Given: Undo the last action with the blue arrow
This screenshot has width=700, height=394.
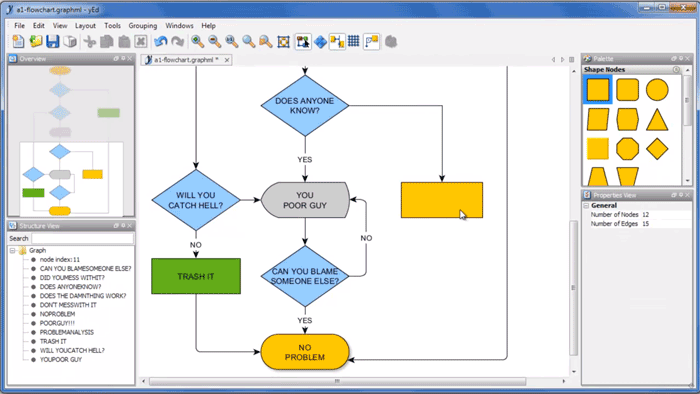Looking at the screenshot, I should (161, 41).
